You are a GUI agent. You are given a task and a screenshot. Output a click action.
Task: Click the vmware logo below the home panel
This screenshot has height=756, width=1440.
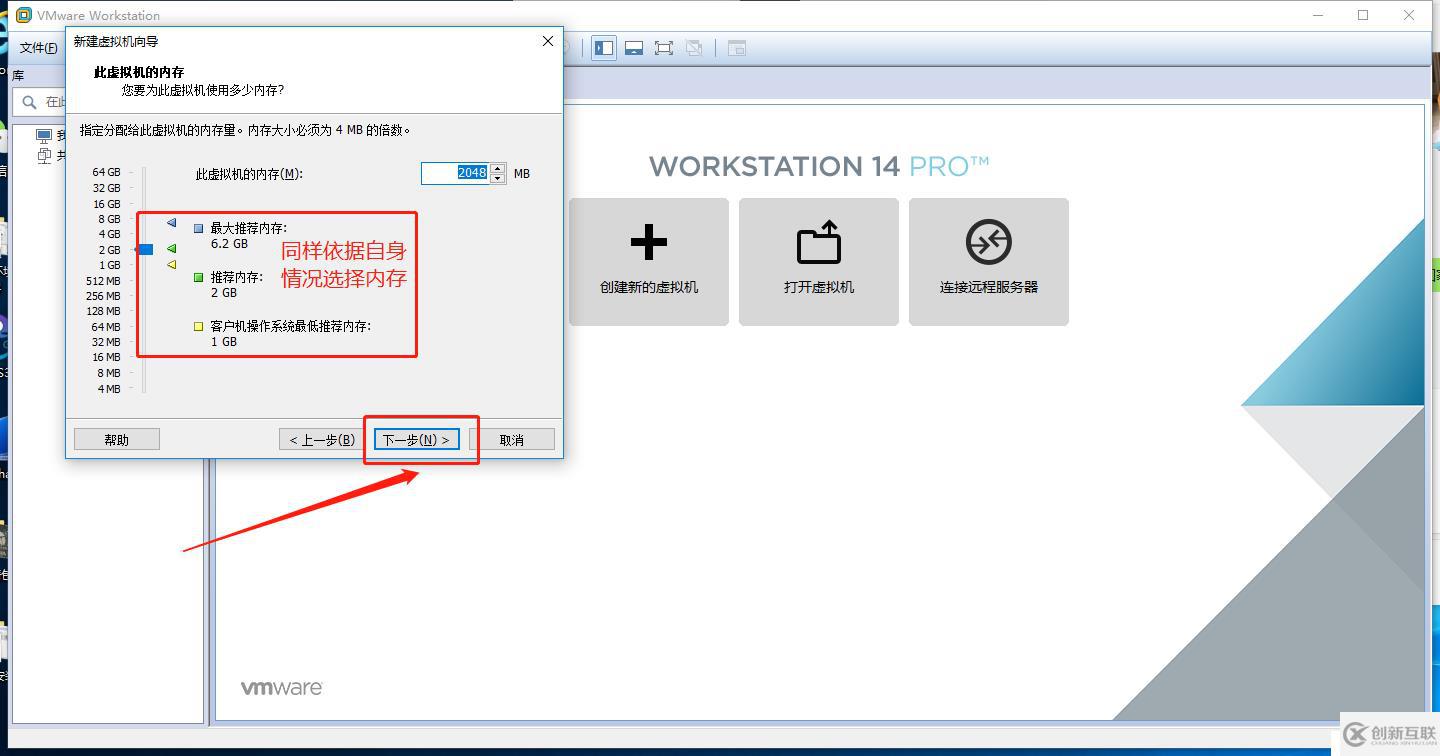tap(281, 686)
